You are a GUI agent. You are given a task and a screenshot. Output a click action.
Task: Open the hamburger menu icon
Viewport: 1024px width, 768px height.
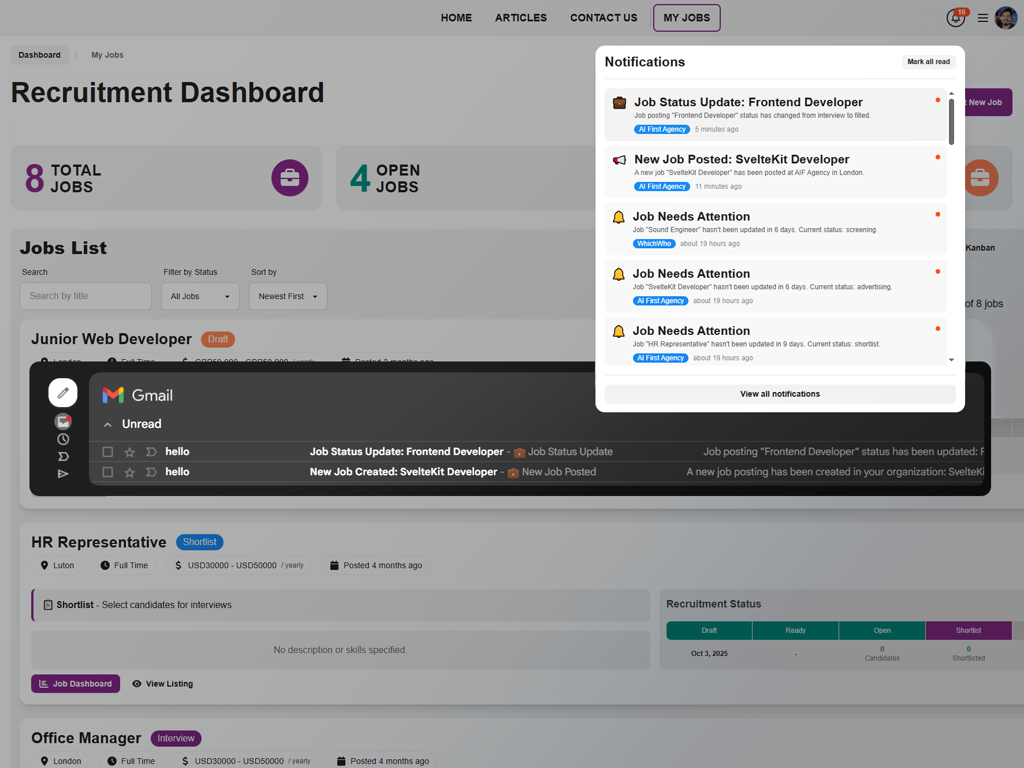point(983,18)
